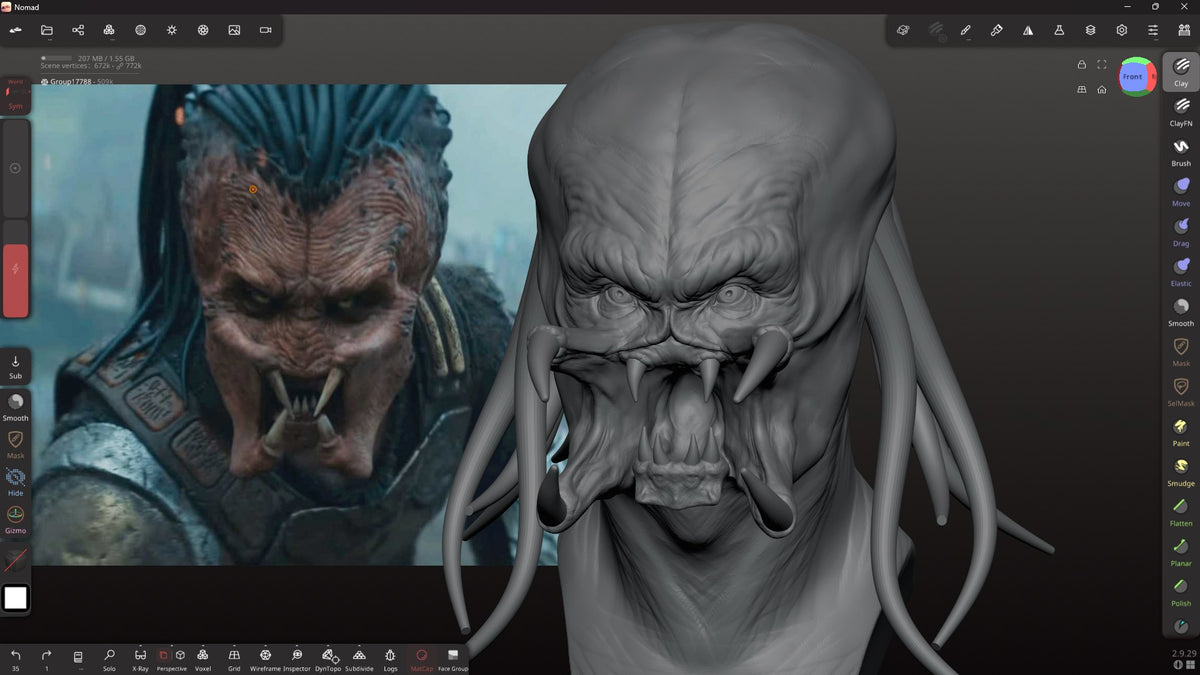This screenshot has height=675, width=1200.
Task: Open the Background image menu
Action: (x=234, y=30)
